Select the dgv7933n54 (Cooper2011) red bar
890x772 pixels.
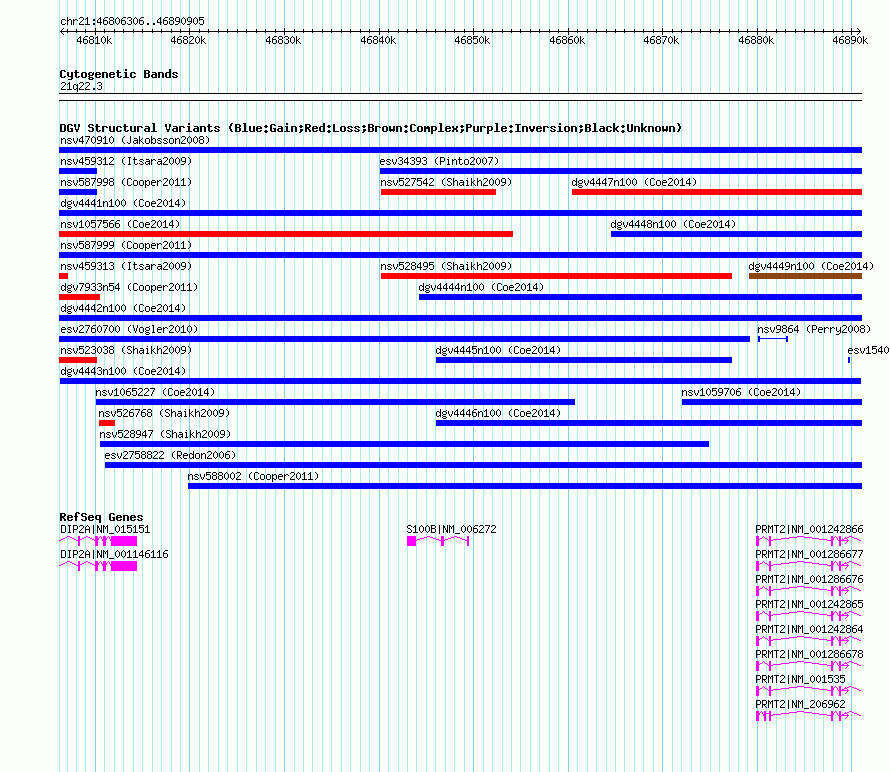pos(79,297)
